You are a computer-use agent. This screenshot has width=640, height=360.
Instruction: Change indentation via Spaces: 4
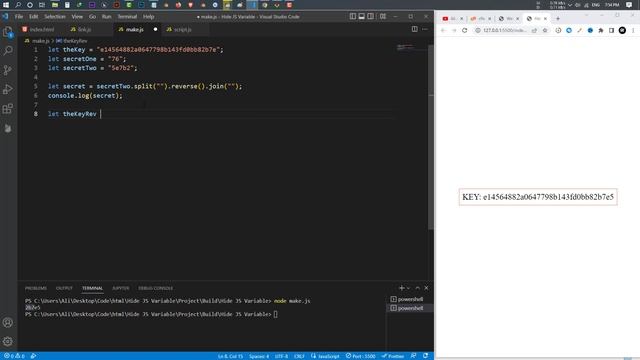coord(259,356)
